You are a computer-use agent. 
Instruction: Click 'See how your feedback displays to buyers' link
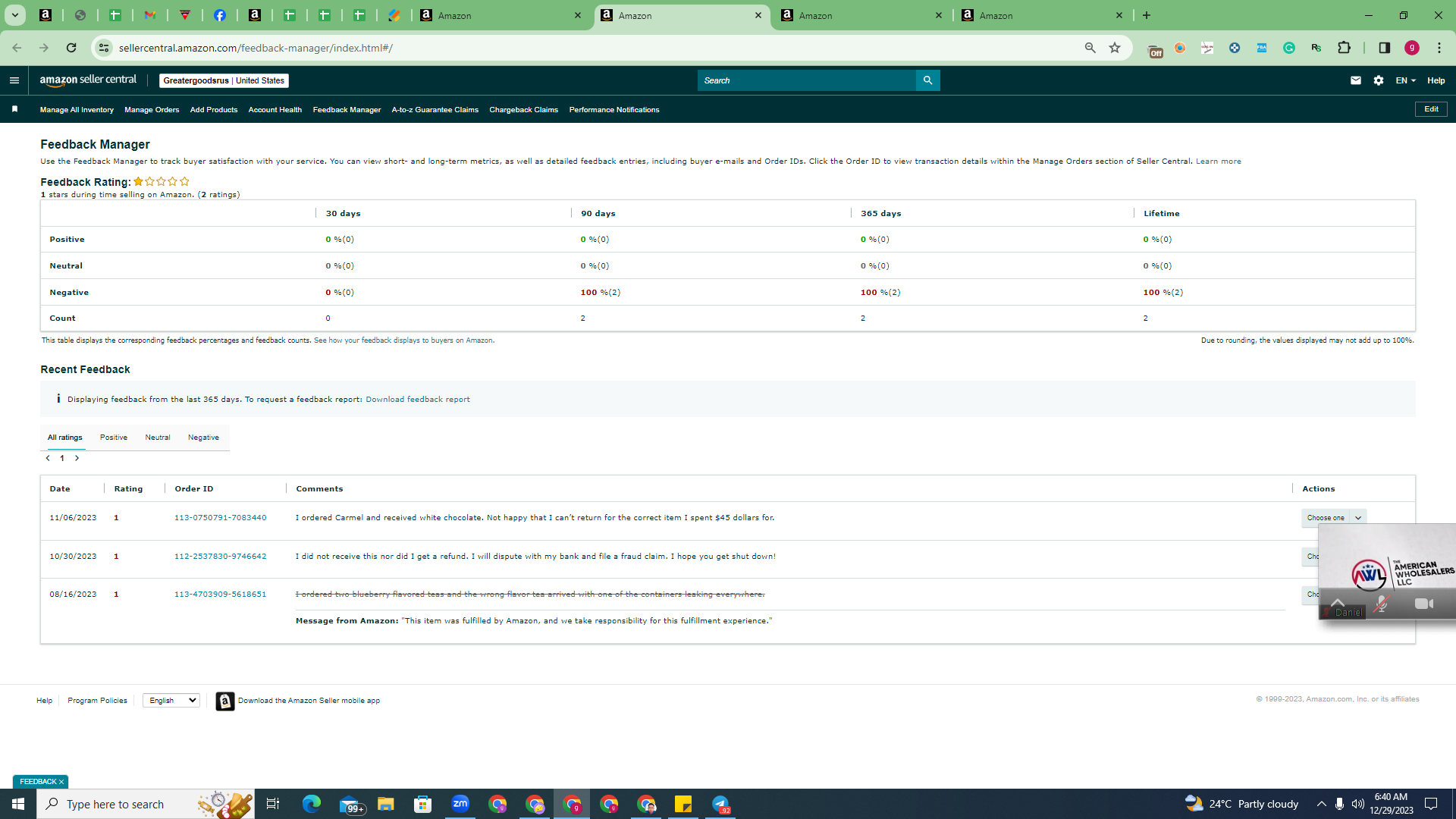coord(403,340)
